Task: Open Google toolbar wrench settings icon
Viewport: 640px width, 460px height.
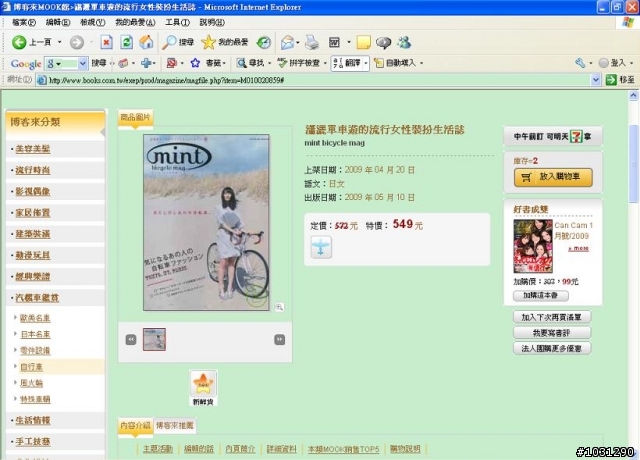Action: pyautogui.click(x=580, y=63)
